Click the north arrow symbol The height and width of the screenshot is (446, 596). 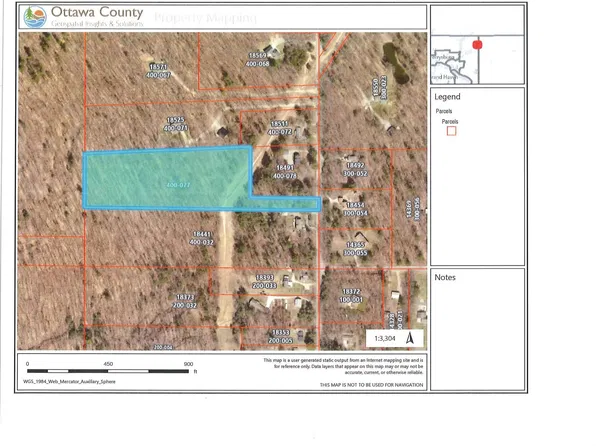tap(409, 338)
